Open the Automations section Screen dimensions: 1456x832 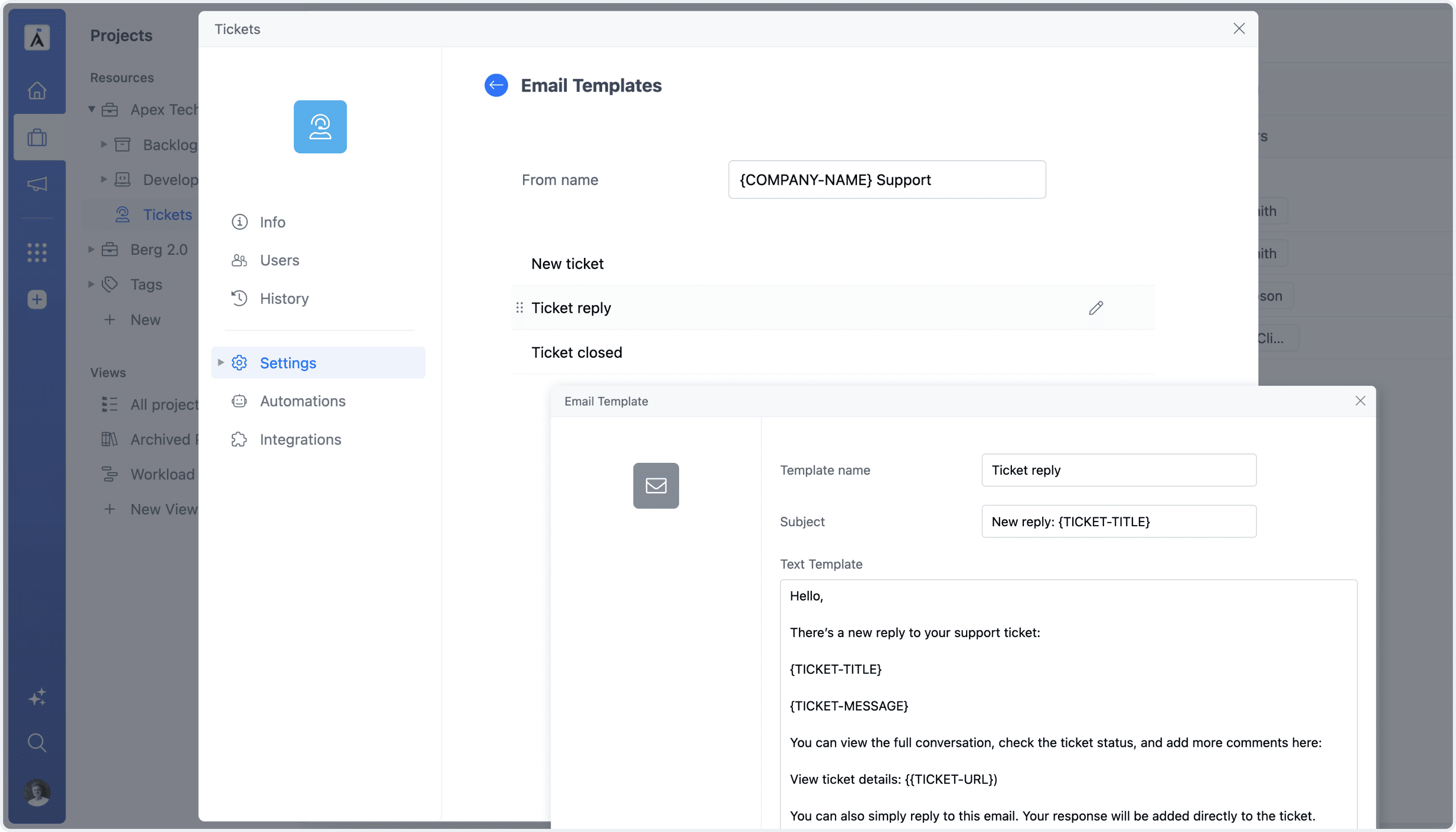point(318,400)
